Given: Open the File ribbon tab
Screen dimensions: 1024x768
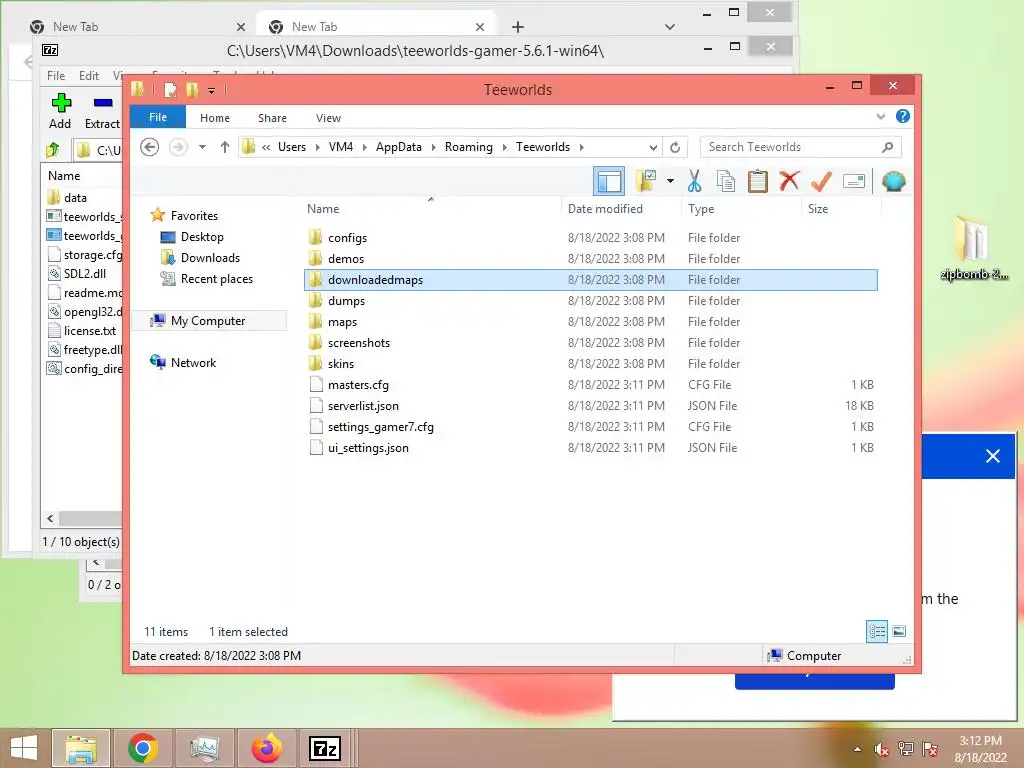Looking at the screenshot, I should click(158, 117).
